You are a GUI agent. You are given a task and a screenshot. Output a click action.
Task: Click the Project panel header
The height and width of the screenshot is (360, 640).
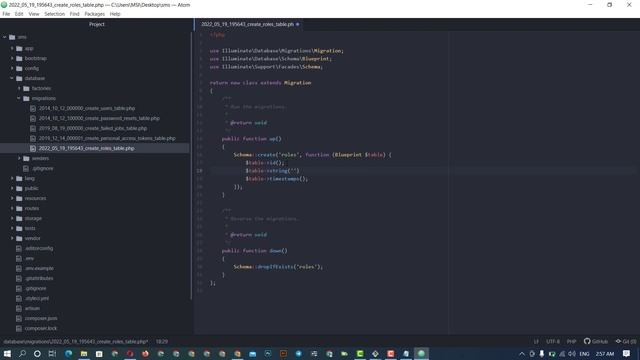click(97, 24)
